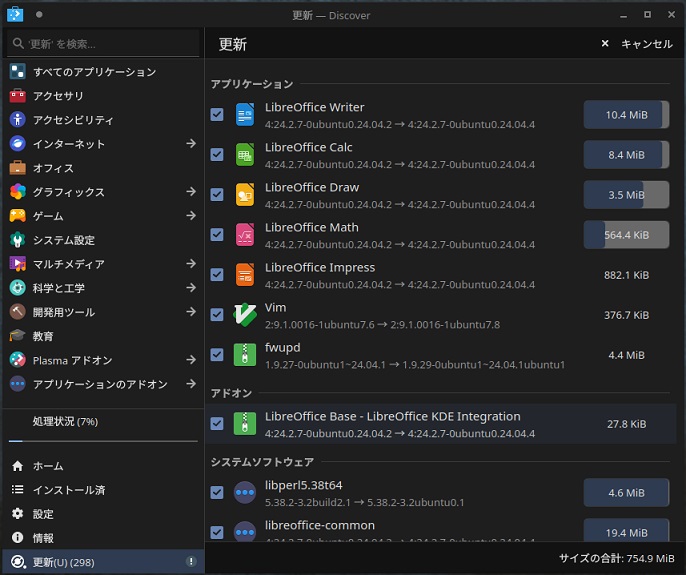Click the LibreOffice Writer app icon
This screenshot has width=686, height=575.
pos(245,115)
